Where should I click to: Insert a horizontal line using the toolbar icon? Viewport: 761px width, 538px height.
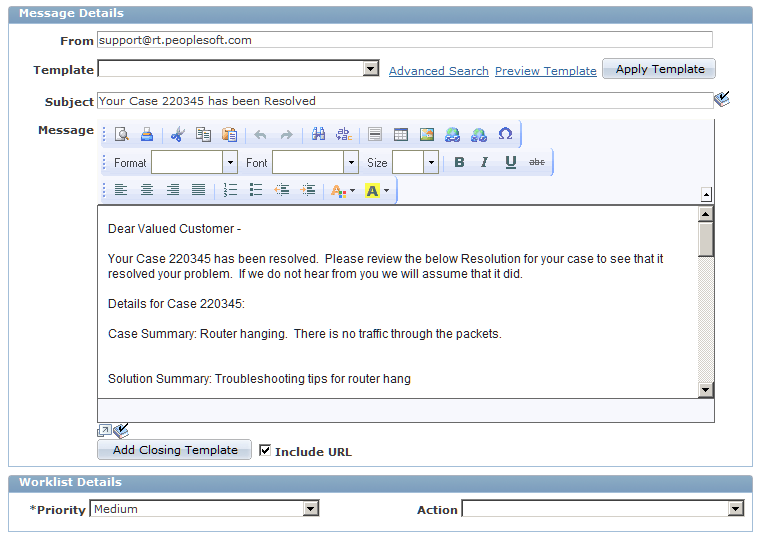(375, 134)
